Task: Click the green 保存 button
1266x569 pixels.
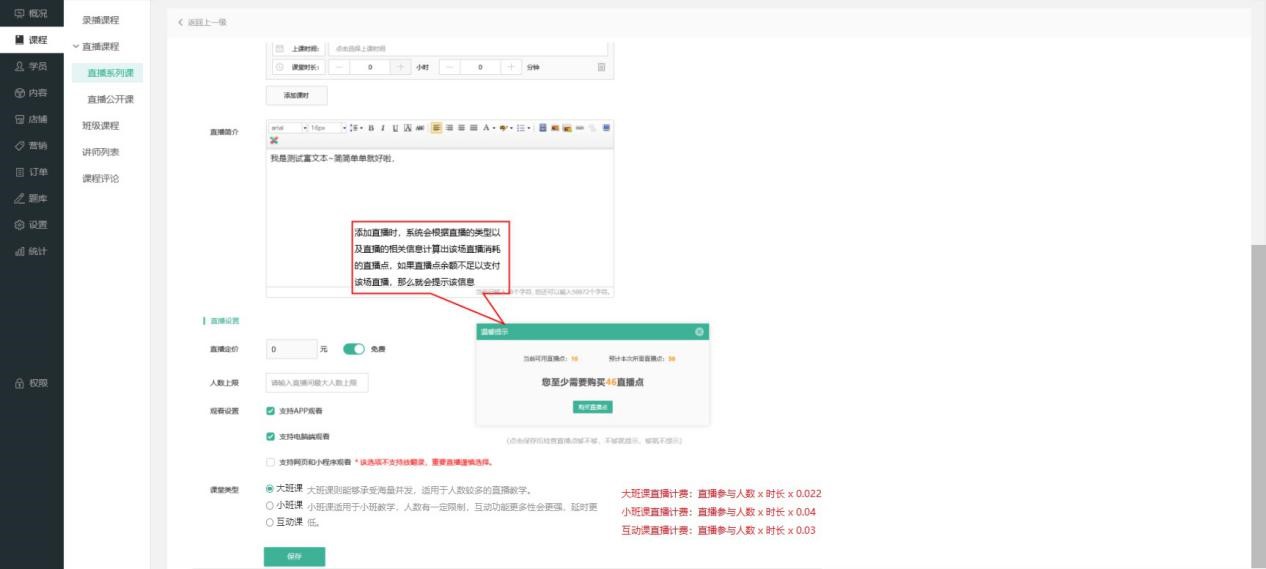Action: tap(294, 556)
